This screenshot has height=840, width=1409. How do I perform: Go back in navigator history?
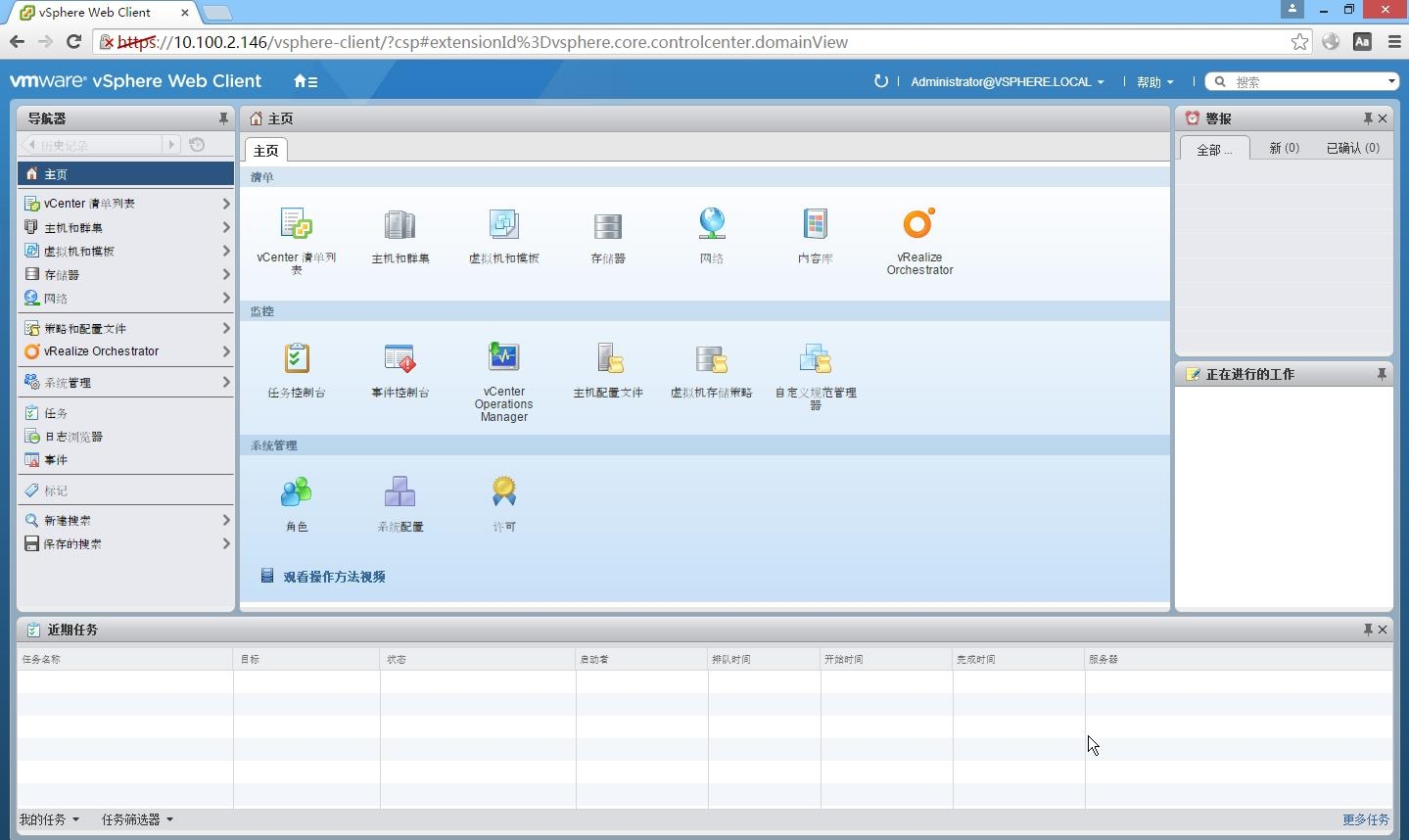30,145
